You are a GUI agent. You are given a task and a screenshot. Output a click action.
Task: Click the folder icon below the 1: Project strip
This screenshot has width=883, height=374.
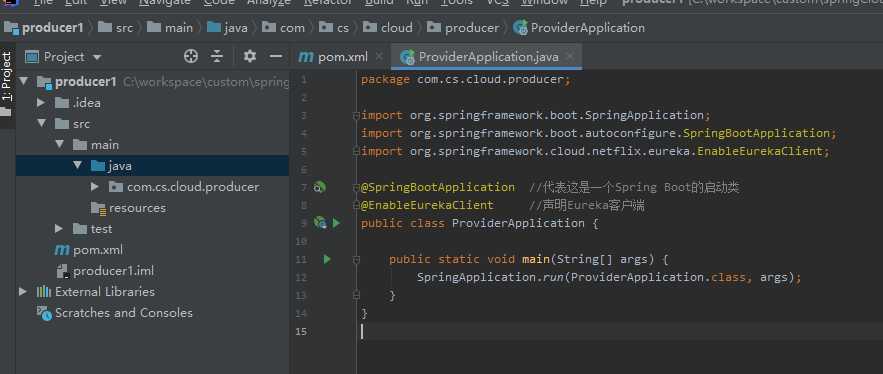(x=5, y=112)
